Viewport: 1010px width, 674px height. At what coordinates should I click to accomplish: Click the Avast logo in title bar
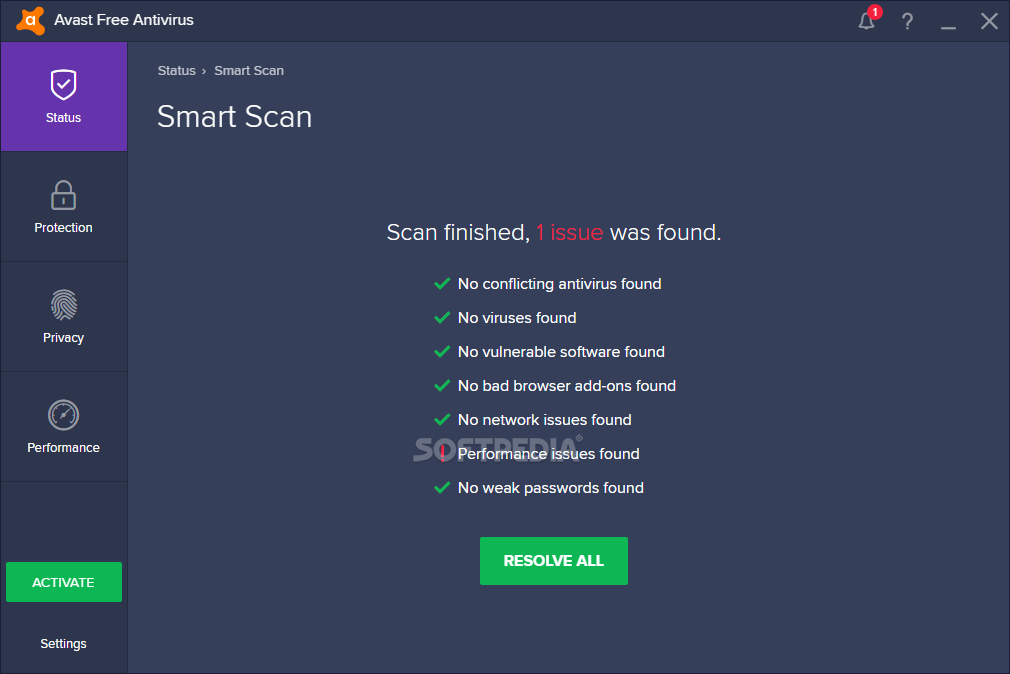(x=30, y=21)
